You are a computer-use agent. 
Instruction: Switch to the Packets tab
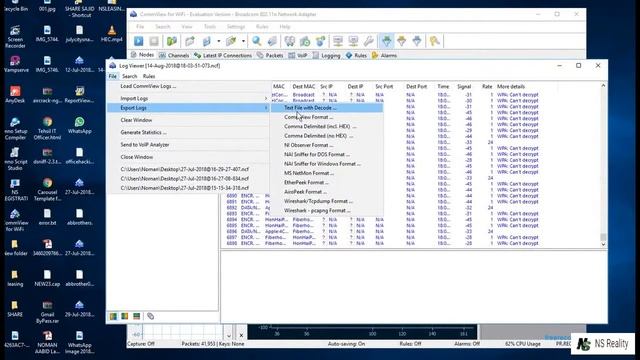270,55
